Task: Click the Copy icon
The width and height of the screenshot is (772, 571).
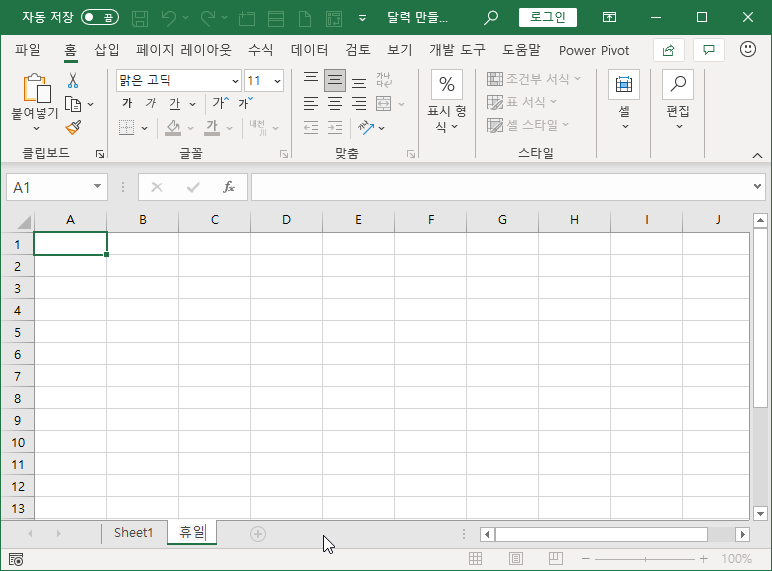Action: click(x=73, y=104)
